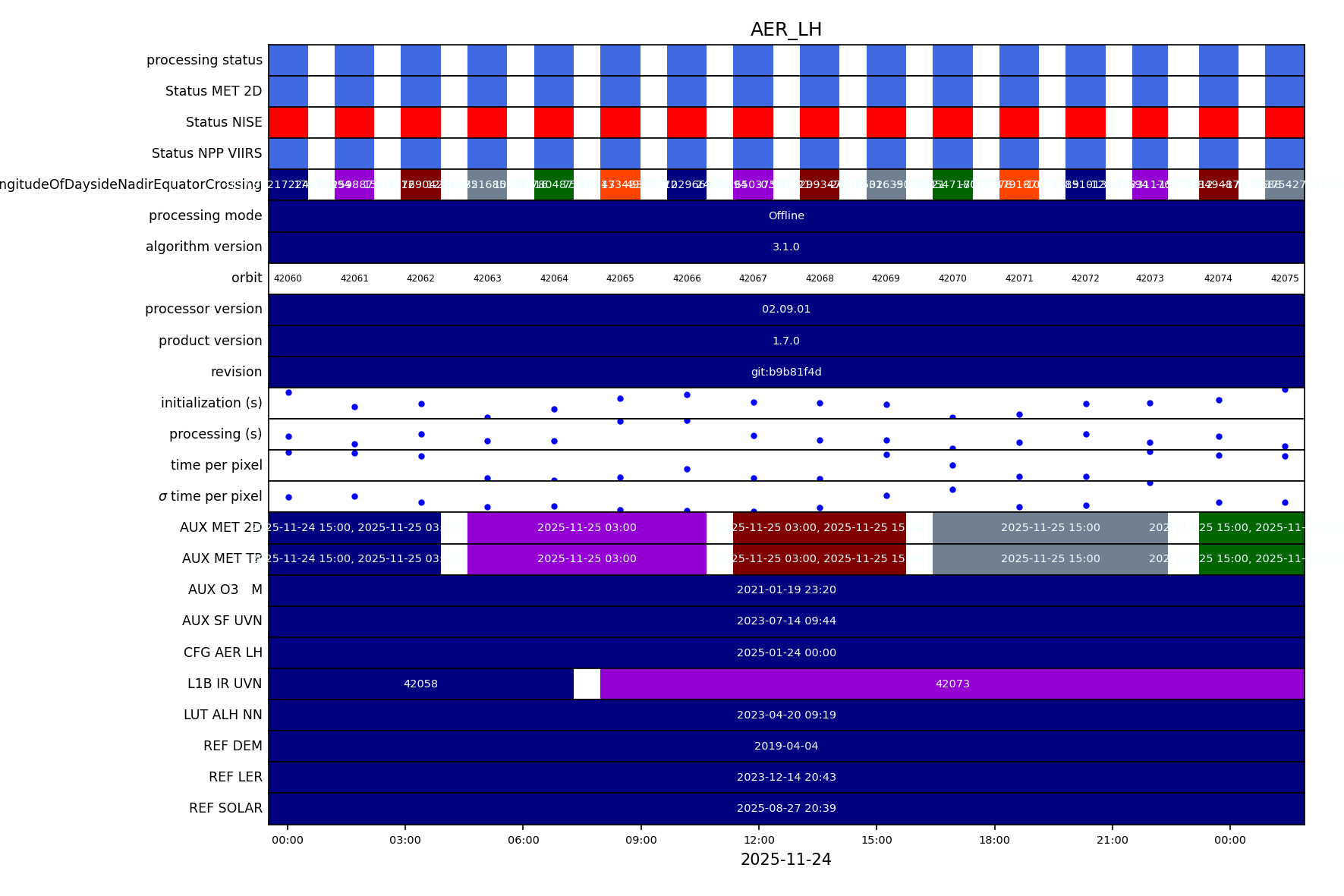The image size is (1344, 896).
Task: Click the Status NISE row label
Action: click(x=224, y=122)
